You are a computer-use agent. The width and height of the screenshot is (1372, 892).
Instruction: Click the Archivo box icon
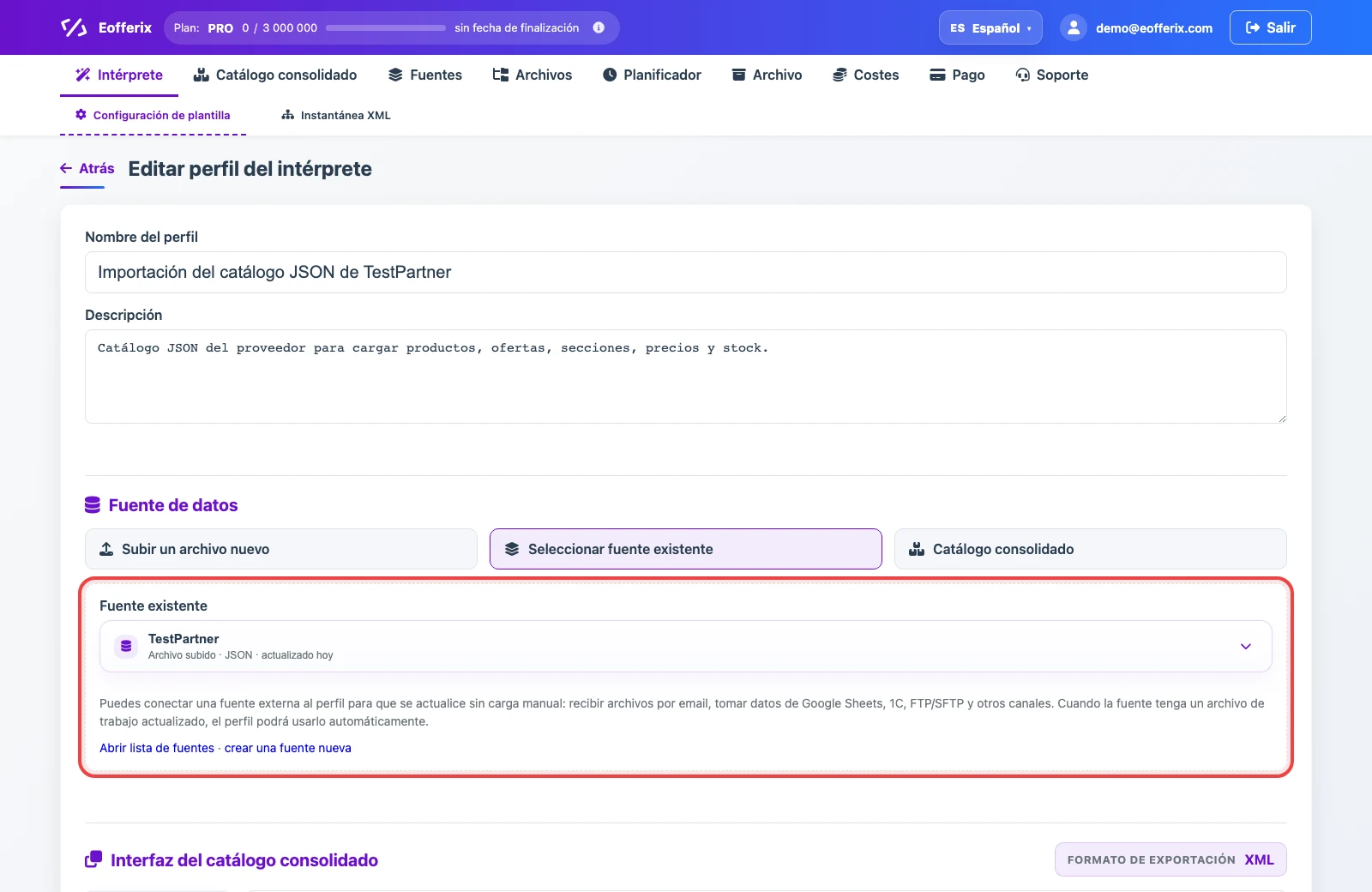738,75
